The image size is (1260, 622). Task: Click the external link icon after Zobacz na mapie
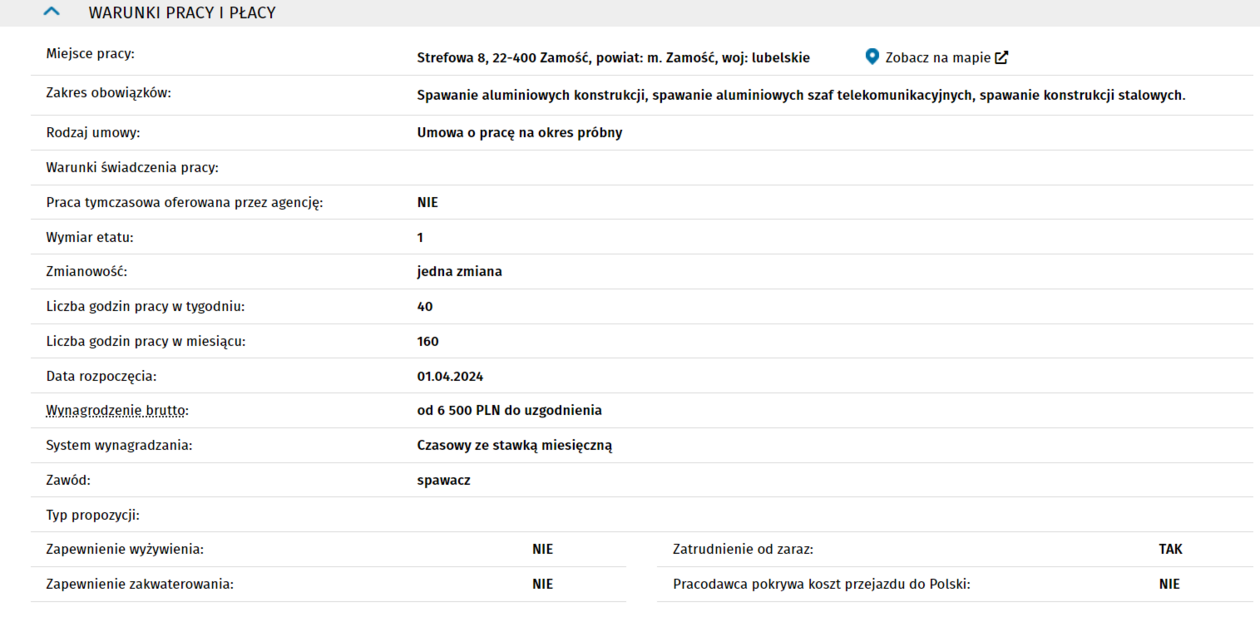(x=1001, y=58)
